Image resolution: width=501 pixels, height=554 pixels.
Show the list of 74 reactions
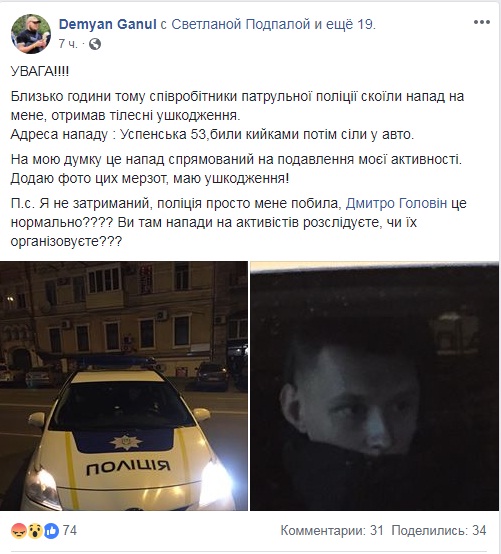pos(70,531)
